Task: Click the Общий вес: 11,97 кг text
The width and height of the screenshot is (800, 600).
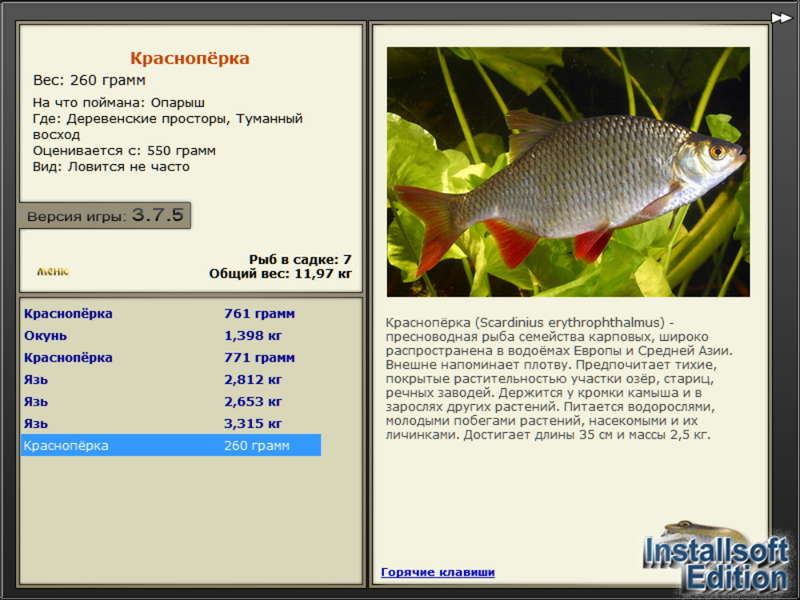Action: pyautogui.click(x=280, y=273)
